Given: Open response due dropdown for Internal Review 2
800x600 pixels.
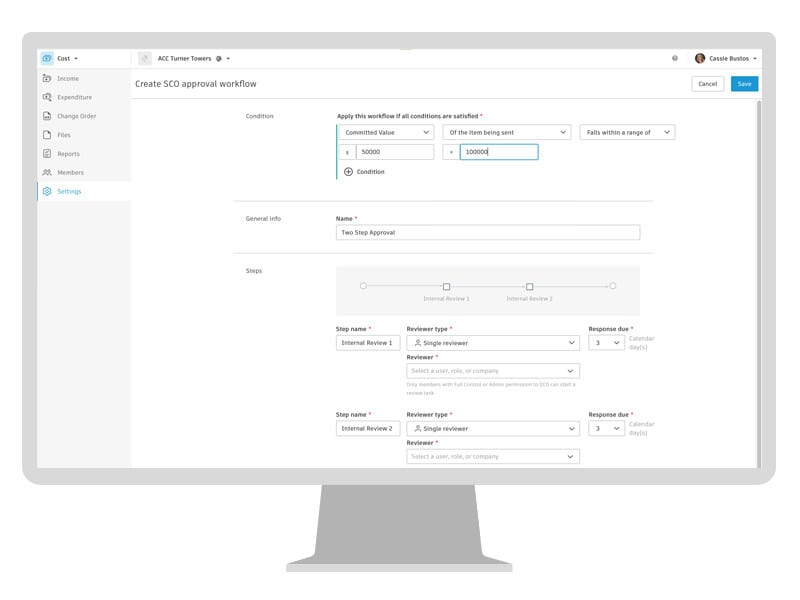Looking at the screenshot, I should pos(607,429).
